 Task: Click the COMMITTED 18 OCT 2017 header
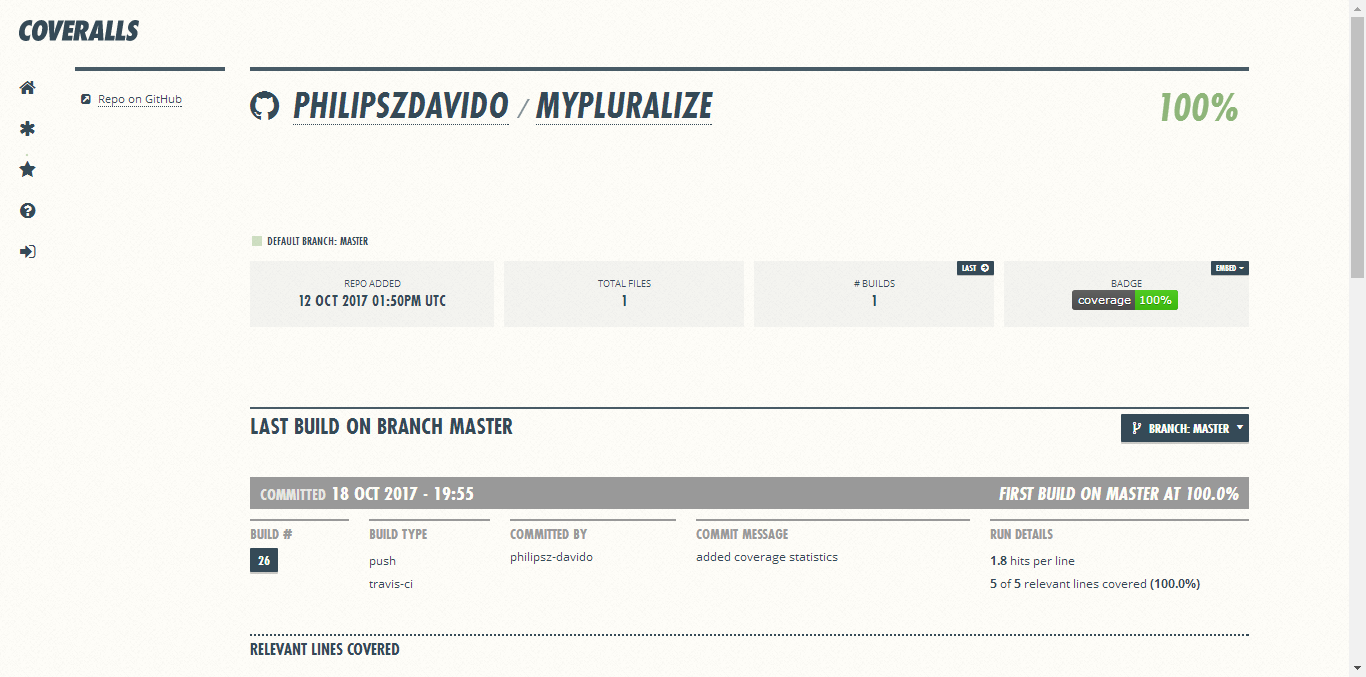point(367,494)
